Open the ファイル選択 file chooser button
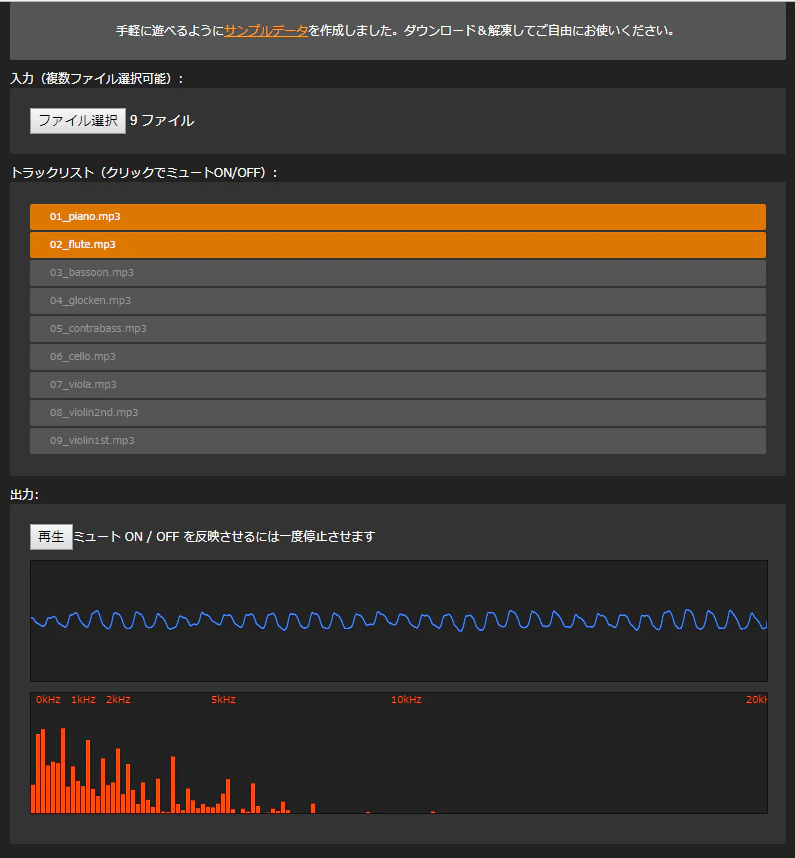This screenshot has width=795, height=858. (x=78, y=120)
